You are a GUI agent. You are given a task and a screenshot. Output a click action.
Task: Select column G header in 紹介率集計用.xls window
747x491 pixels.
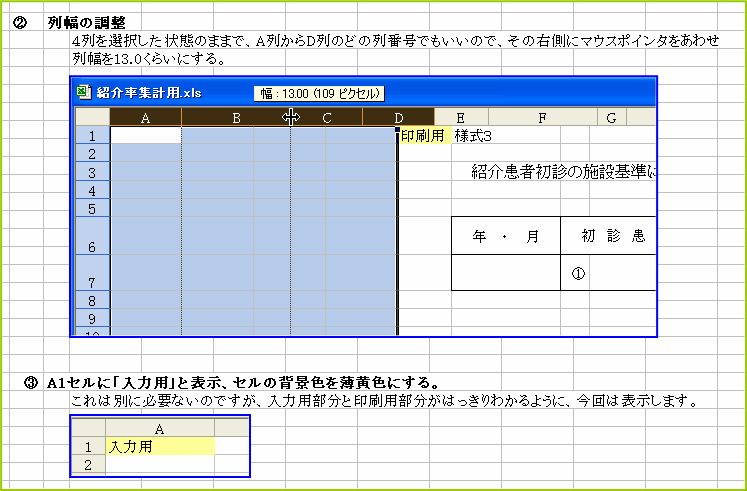[x=612, y=117]
